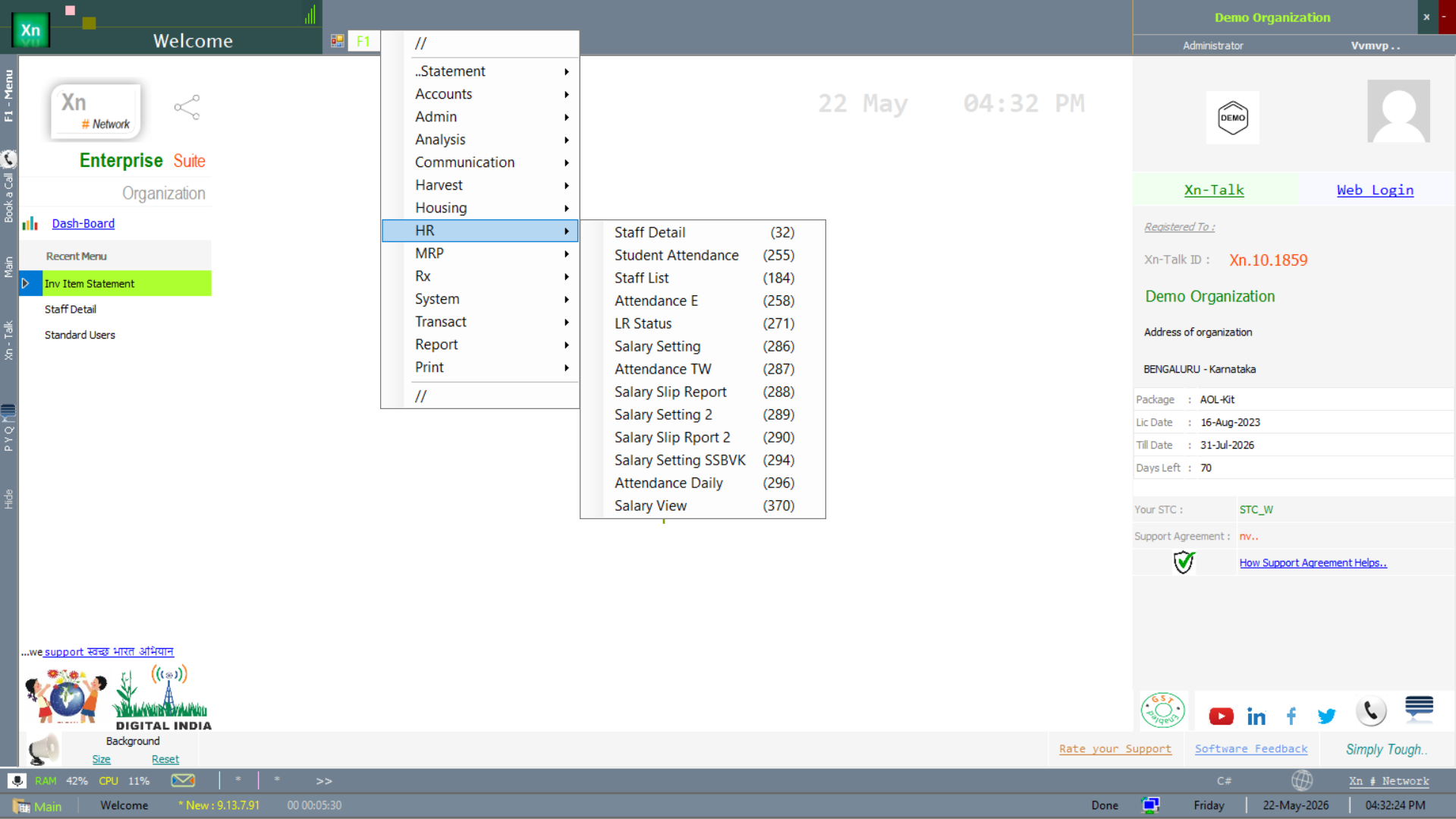Viewport: 1456px width, 819px height.
Task: Click the phone call icon
Action: pos(1371,711)
